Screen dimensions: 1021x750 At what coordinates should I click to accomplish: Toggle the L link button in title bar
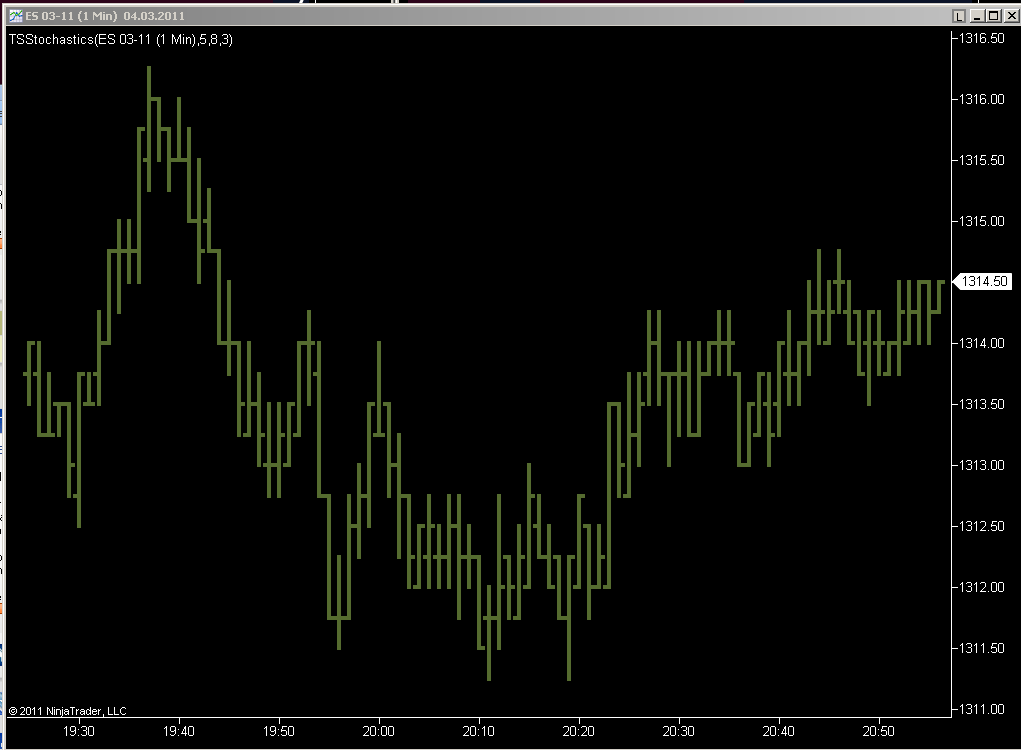tap(958, 16)
